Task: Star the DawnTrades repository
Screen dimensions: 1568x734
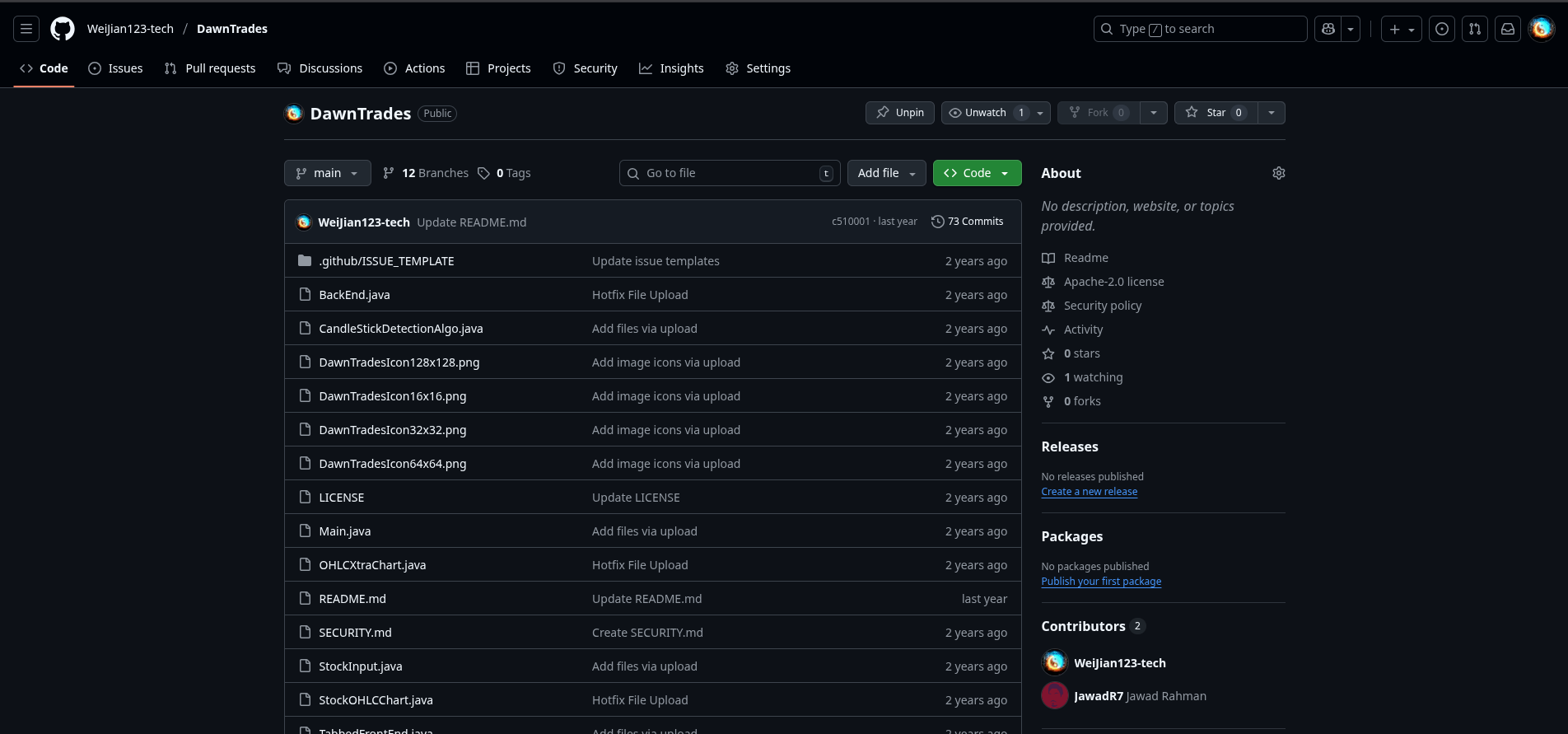Action: [1216, 113]
